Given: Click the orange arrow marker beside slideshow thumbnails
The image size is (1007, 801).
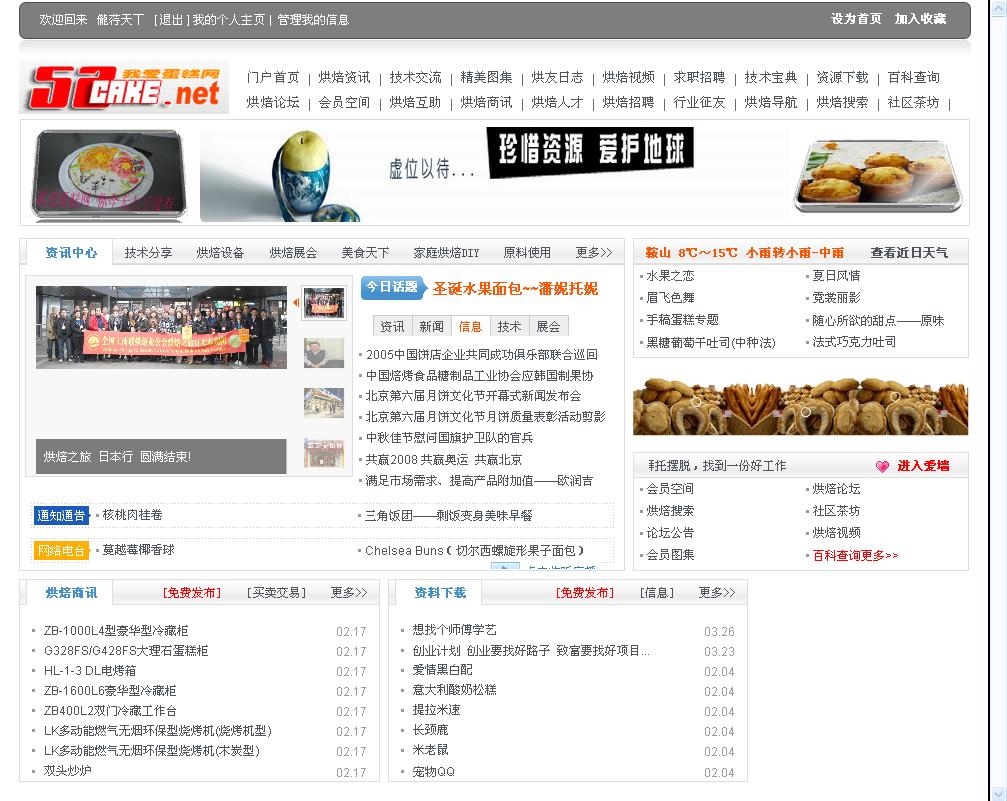Looking at the screenshot, I should coord(296,303).
